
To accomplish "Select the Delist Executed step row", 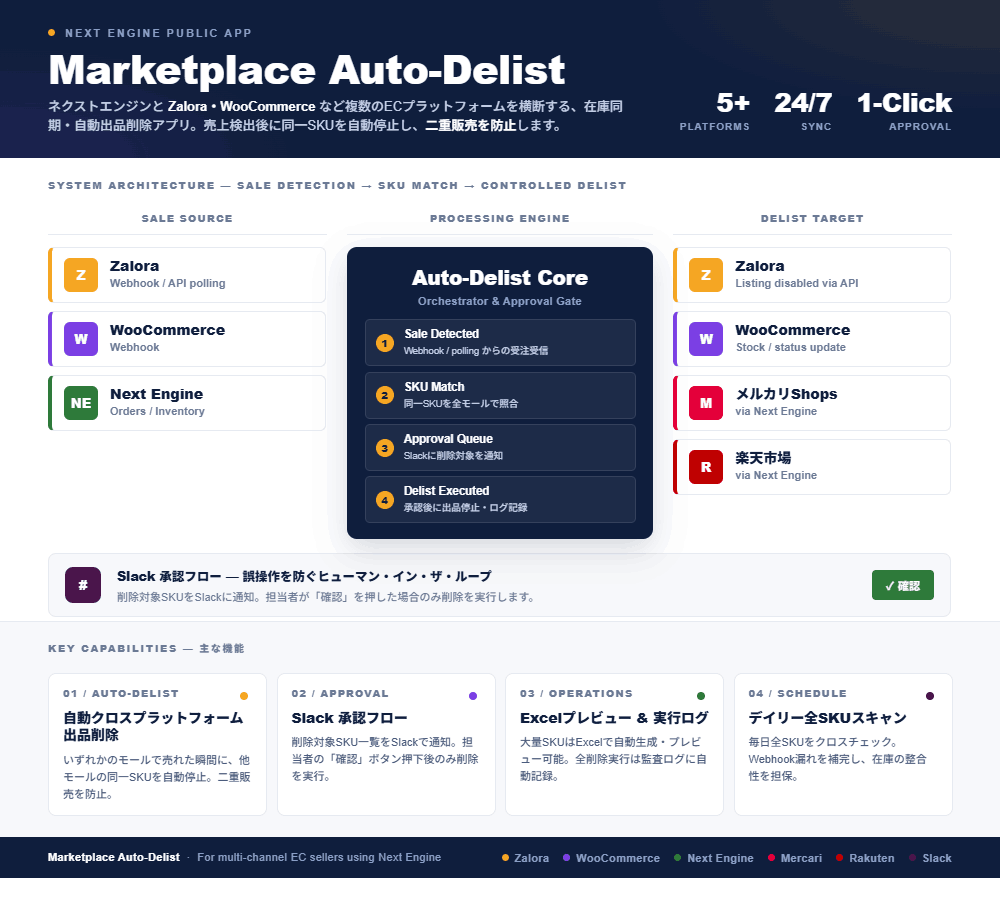I will [500, 499].
